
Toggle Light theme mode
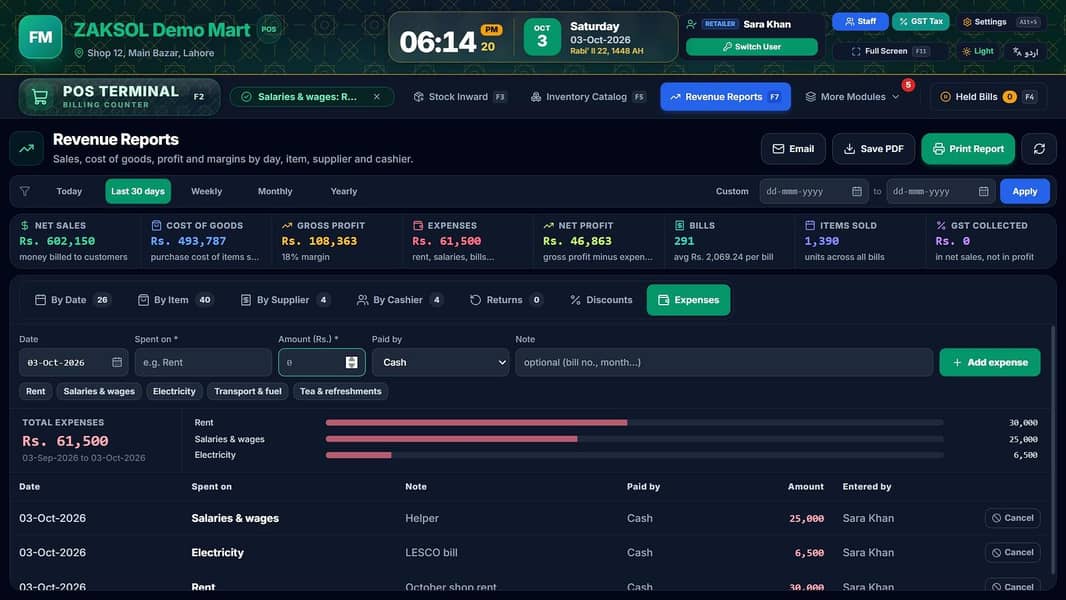[978, 52]
